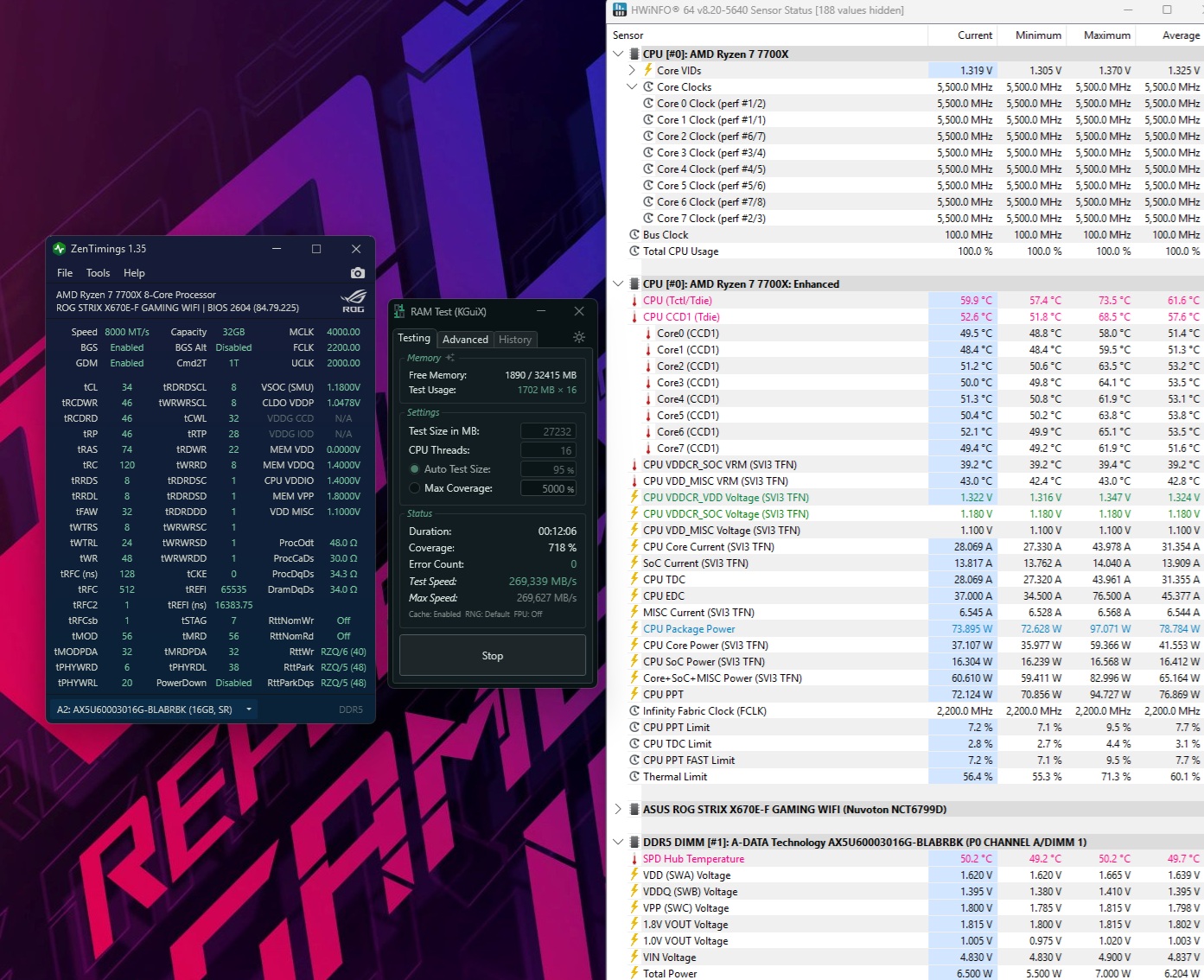Click the Test Speed value 269,339 MB/s
1204x980 pixels.
coord(543,582)
